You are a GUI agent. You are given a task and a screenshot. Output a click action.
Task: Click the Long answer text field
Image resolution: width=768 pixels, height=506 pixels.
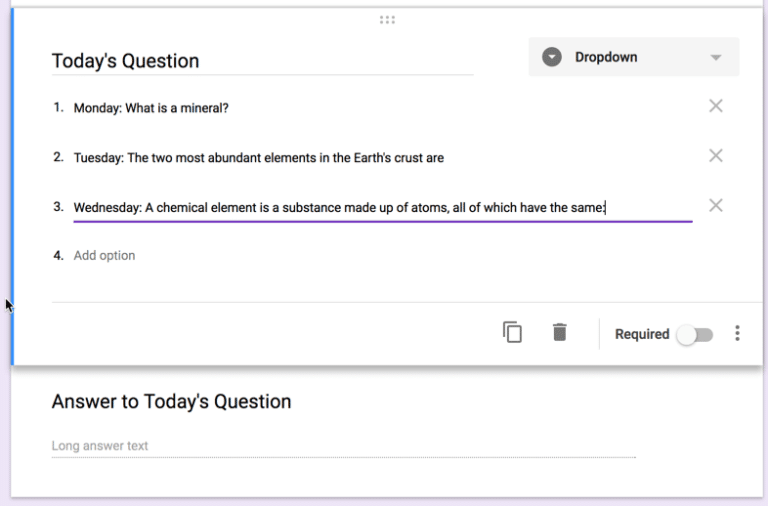[x=343, y=446]
